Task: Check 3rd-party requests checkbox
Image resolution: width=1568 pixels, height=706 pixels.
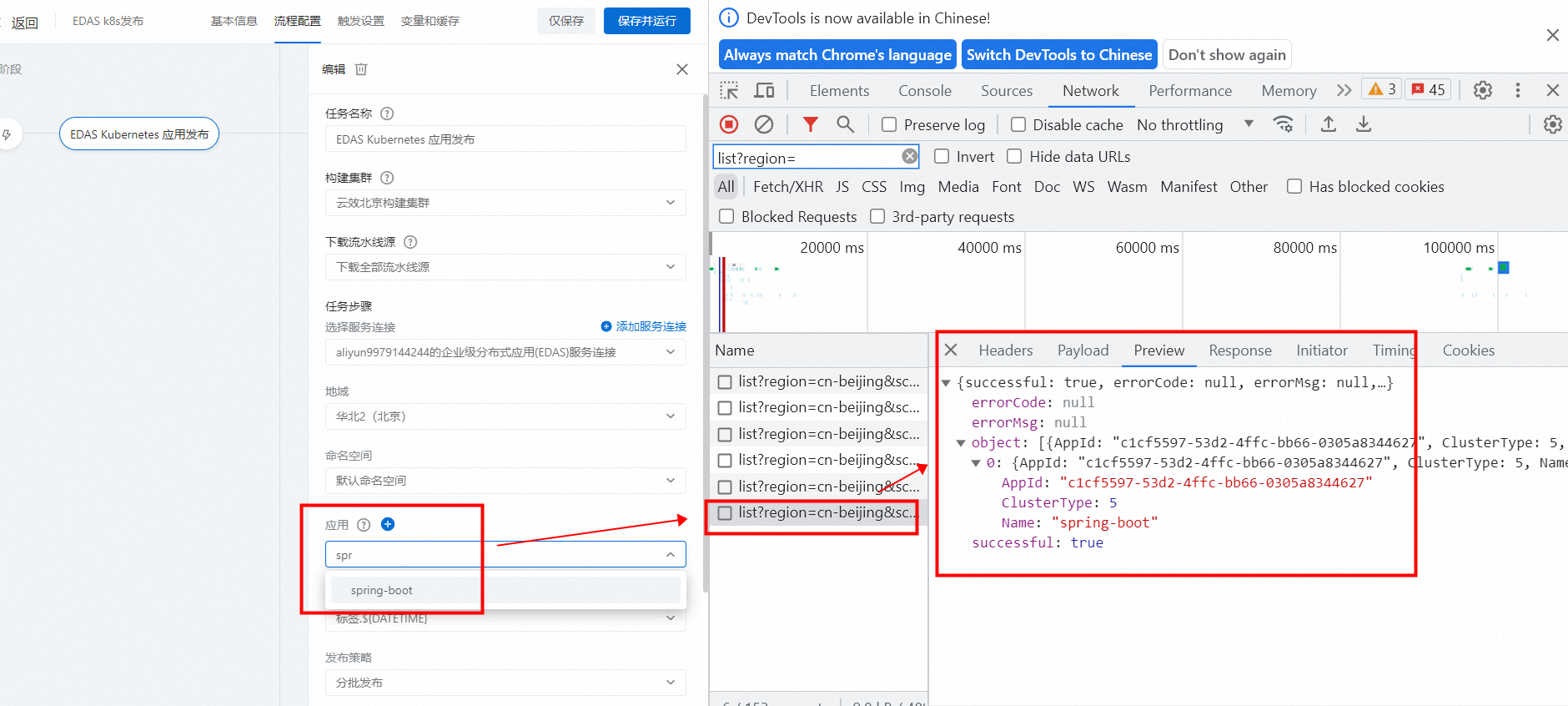Action: click(877, 216)
